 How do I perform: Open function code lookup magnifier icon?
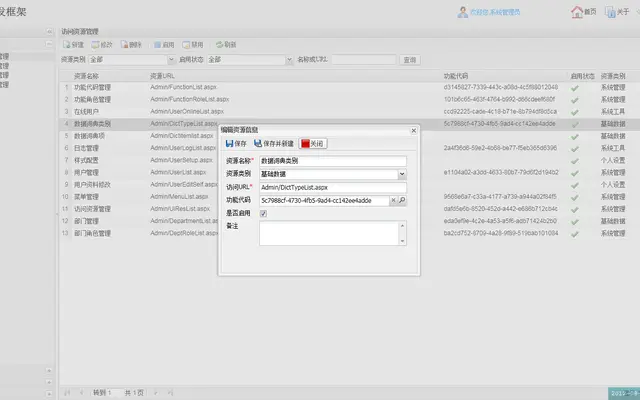point(402,200)
